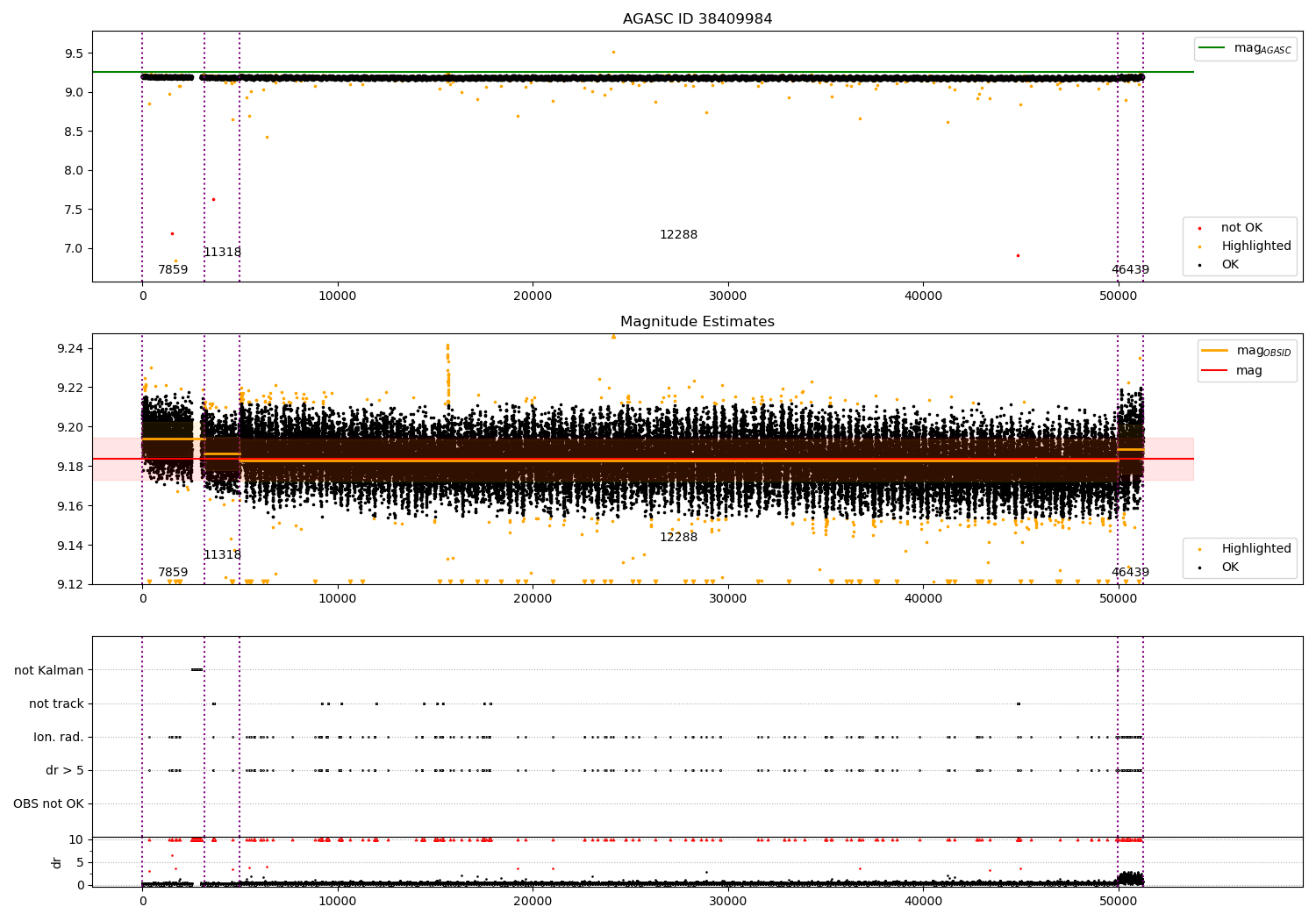Click the 9.18 tick on middle plot y-axis
The image size is (1316, 921).
point(70,467)
